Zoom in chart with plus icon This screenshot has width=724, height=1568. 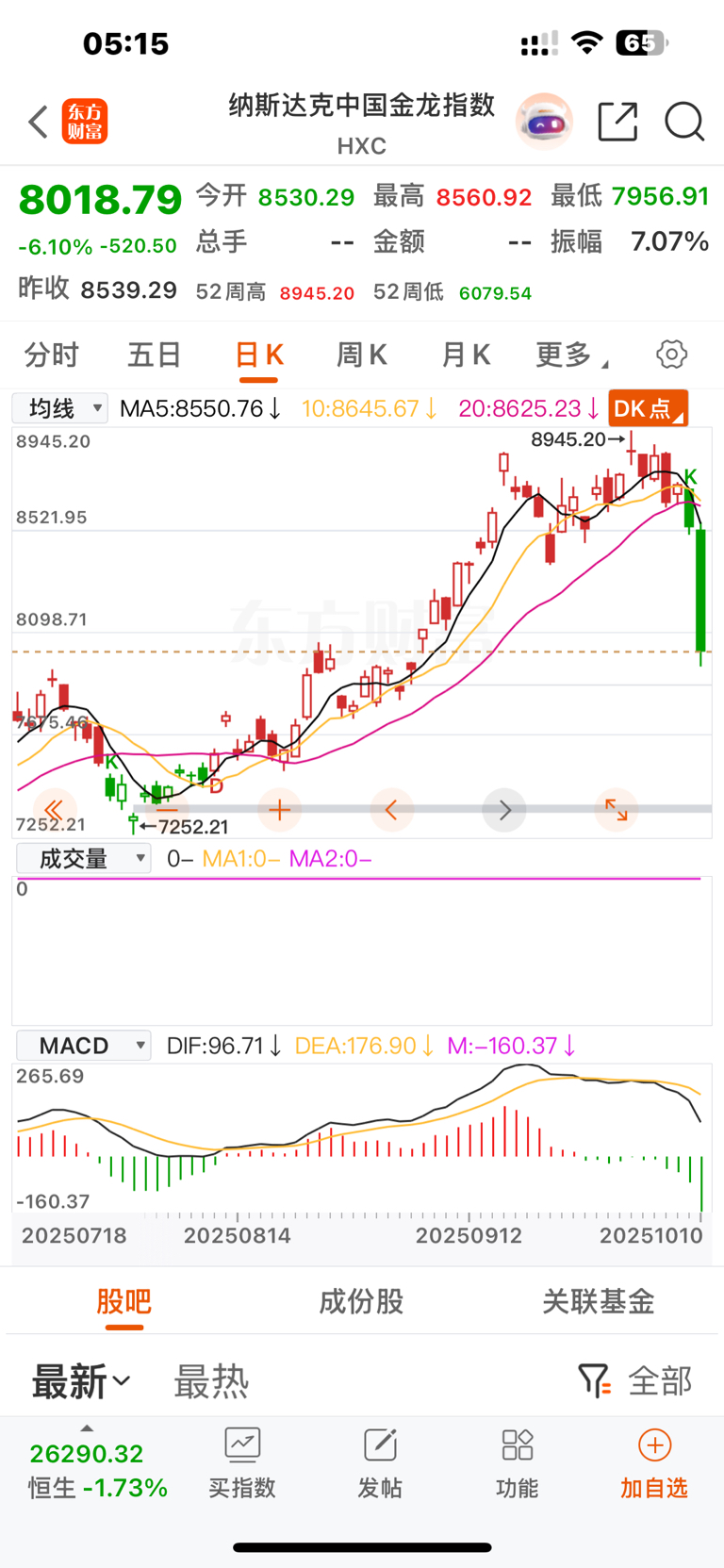coord(279,810)
